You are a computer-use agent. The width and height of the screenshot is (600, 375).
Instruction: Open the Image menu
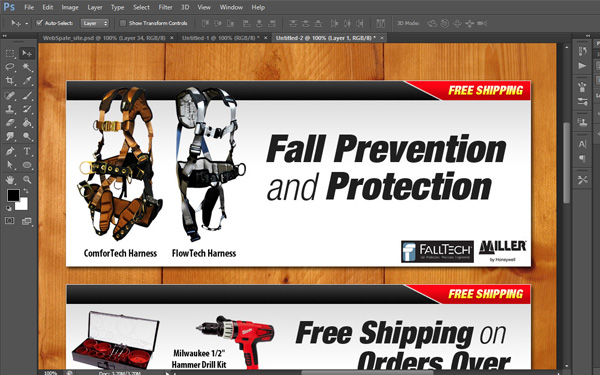coord(70,7)
